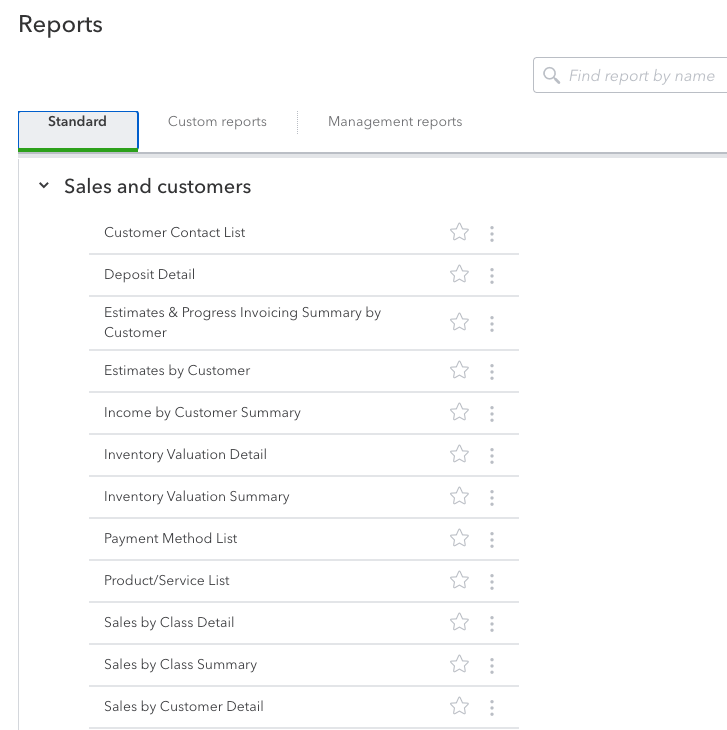Mark Estimates & Progress Invoicing Summary as favorite
727x730 pixels.
pyautogui.click(x=459, y=322)
